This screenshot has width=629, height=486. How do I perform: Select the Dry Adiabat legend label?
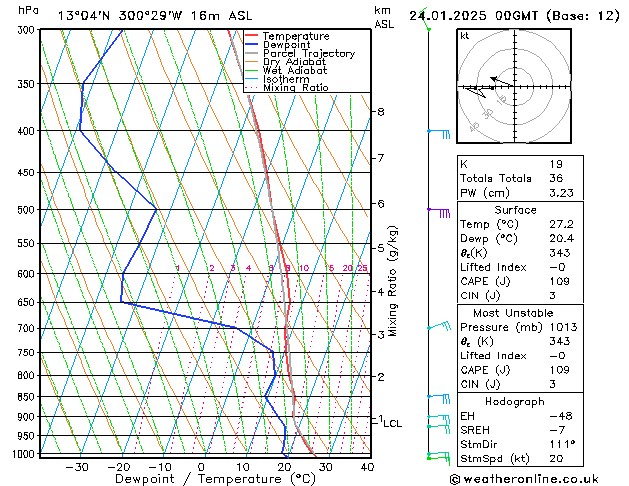(294, 62)
